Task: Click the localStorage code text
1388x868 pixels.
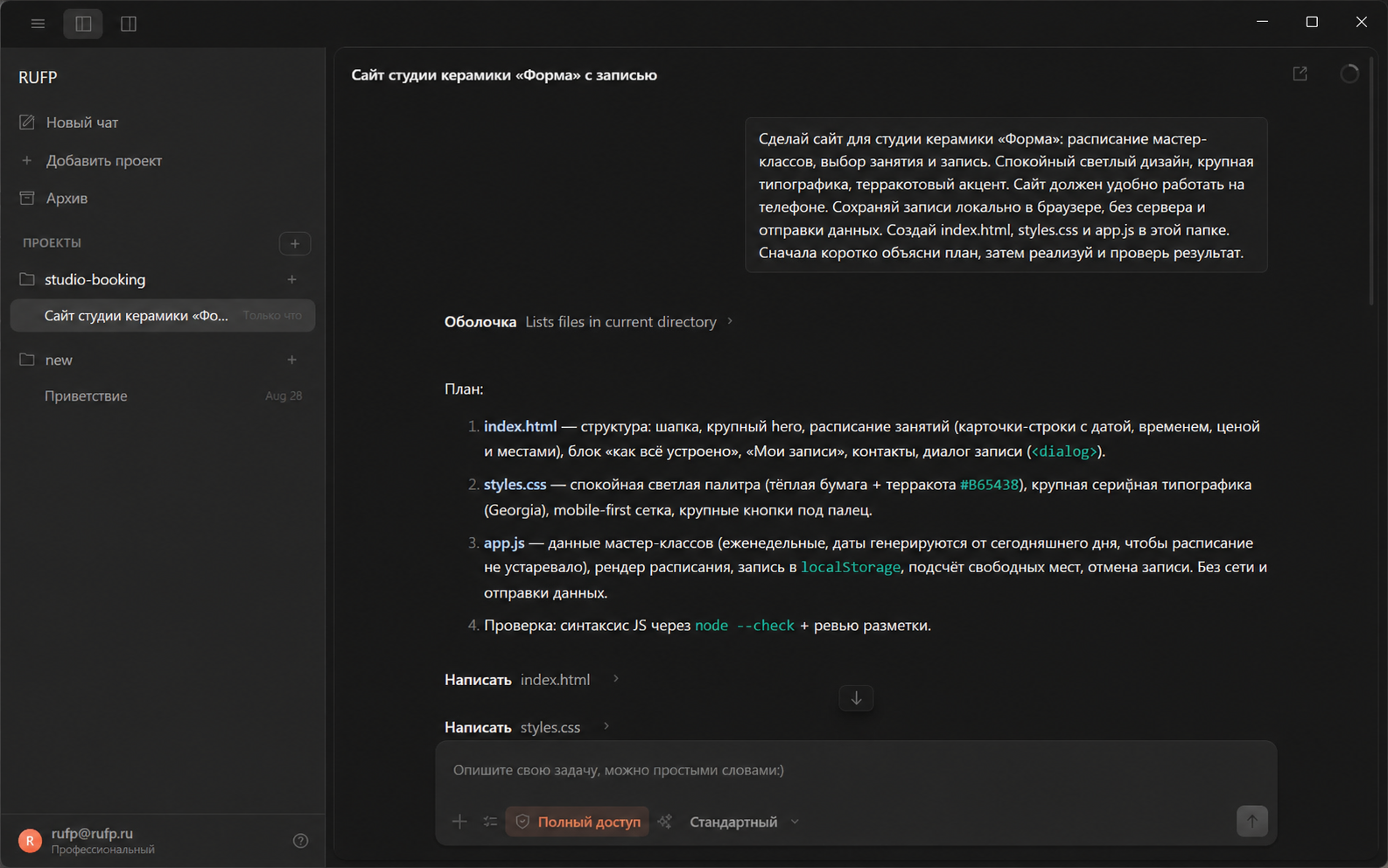Action: point(851,567)
